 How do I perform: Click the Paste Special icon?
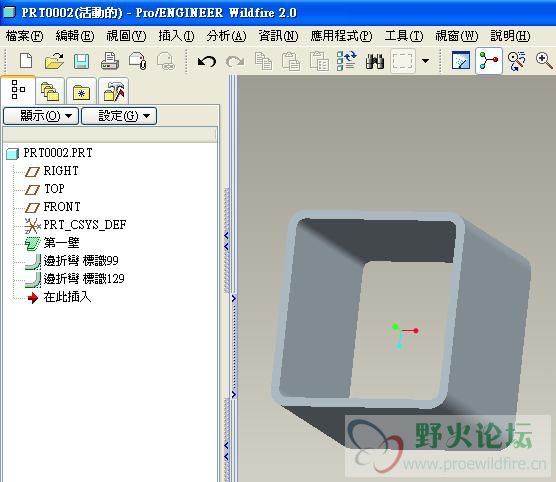pyautogui.click(x=319, y=61)
